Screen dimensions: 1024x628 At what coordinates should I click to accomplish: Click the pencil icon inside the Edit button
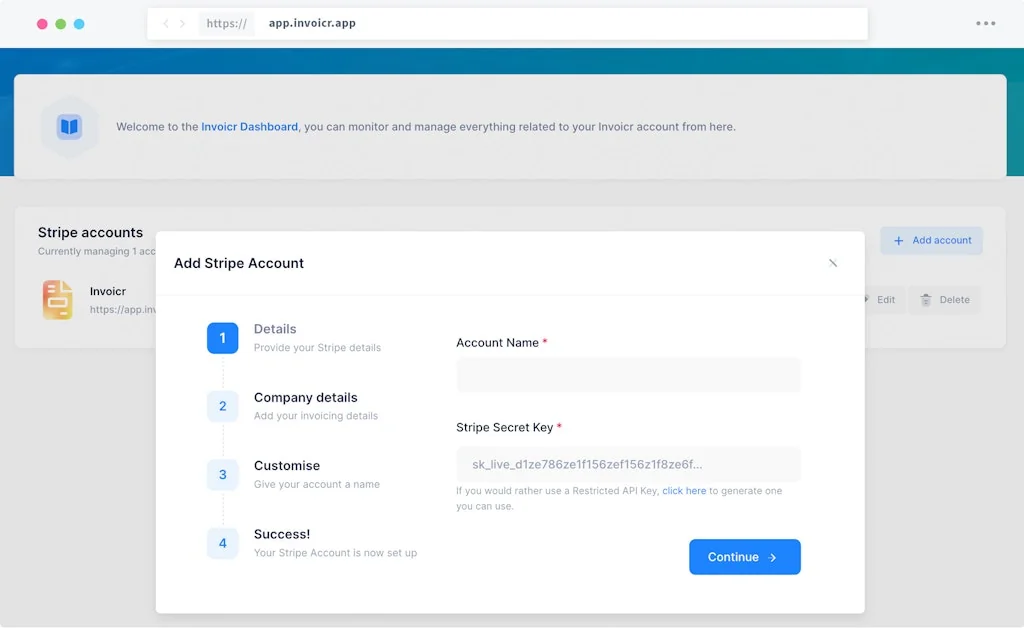869,299
